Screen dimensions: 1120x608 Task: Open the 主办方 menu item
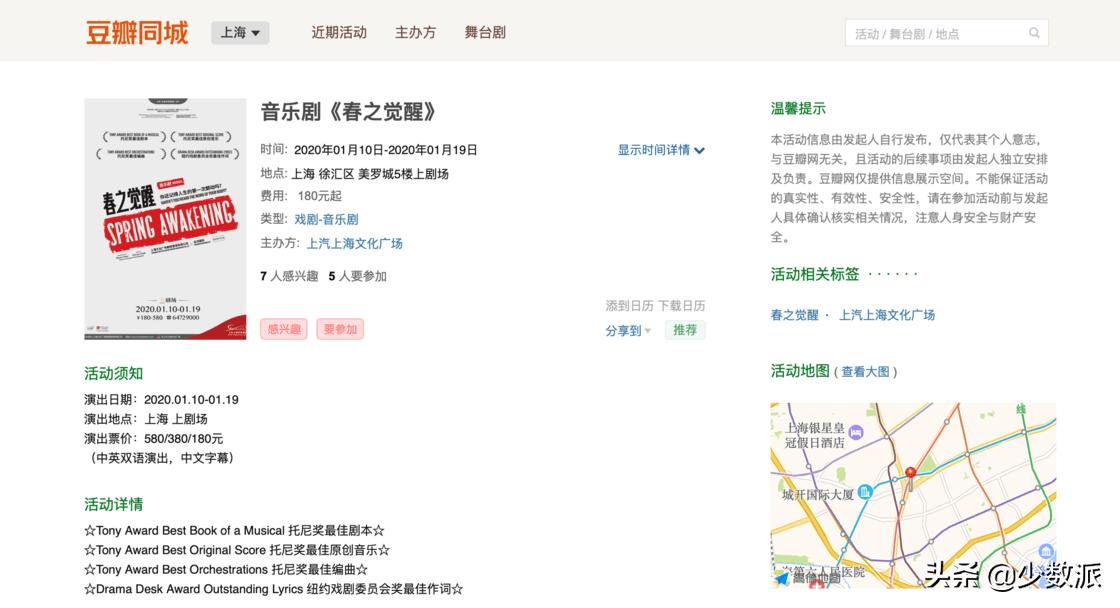click(x=416, y=33)
